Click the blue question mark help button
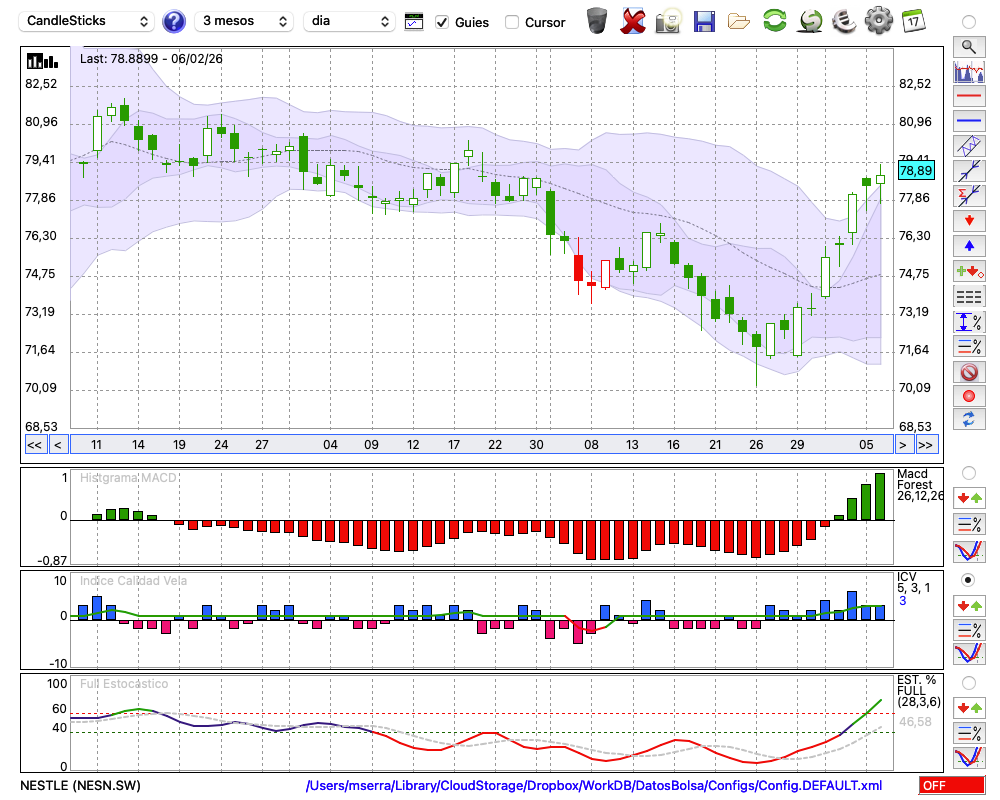The height and width of the screenshot is (800, 1000). (174, 21)
